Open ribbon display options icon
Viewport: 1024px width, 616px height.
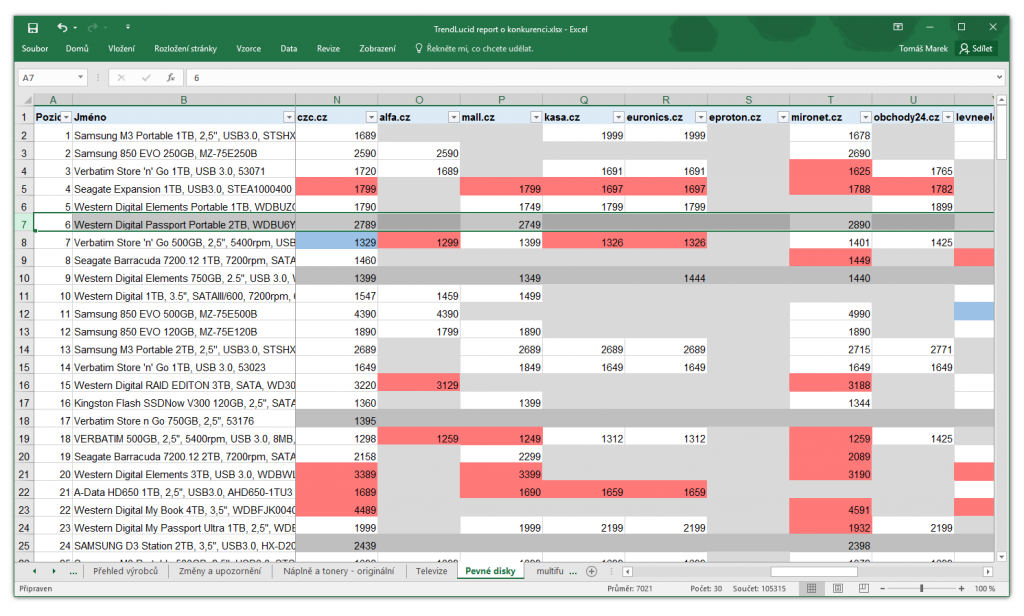tap(898, 27)
